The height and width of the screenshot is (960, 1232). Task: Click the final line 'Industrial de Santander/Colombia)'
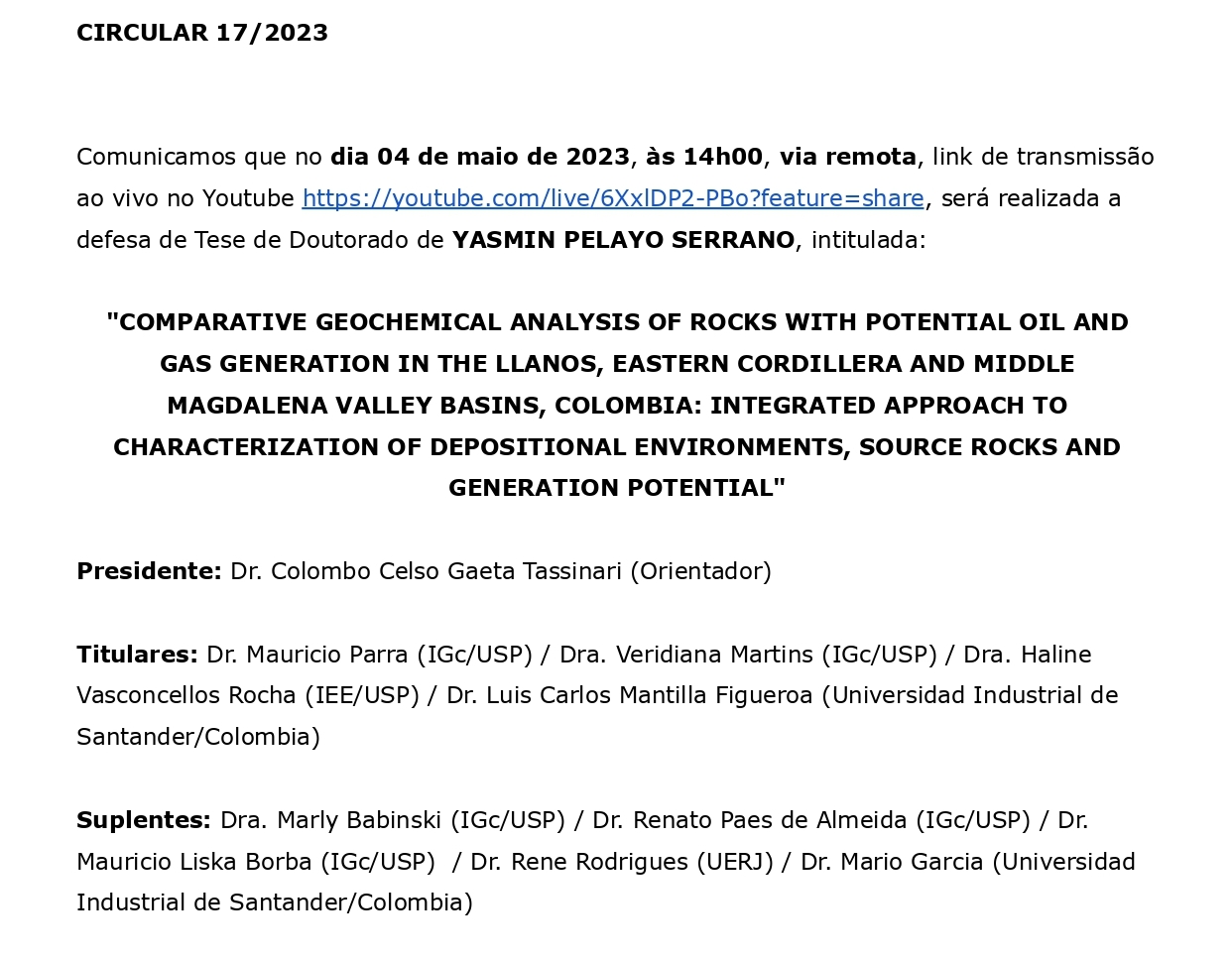[x=275, y=902]
